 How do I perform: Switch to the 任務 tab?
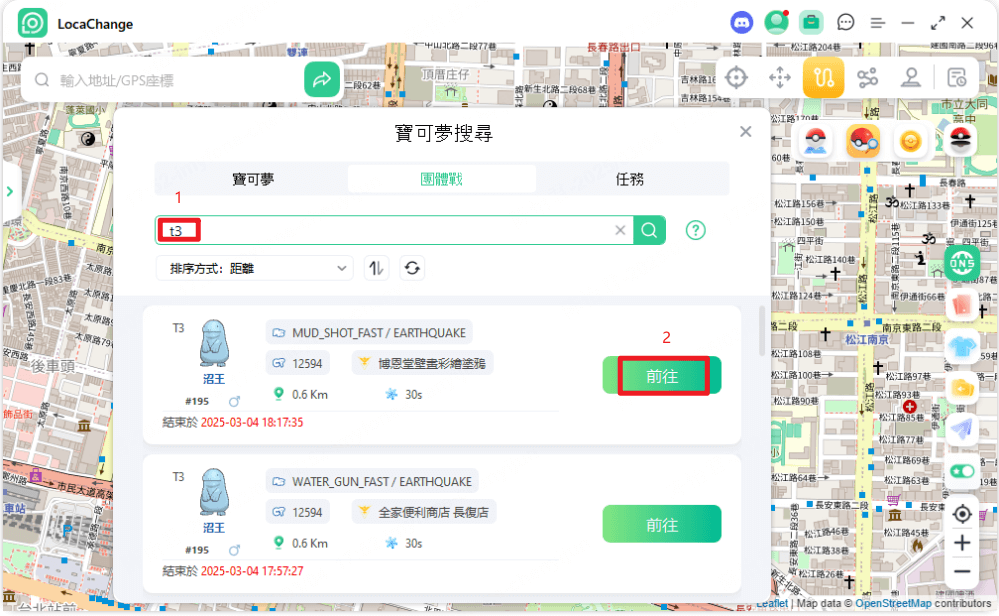[629, 180]
